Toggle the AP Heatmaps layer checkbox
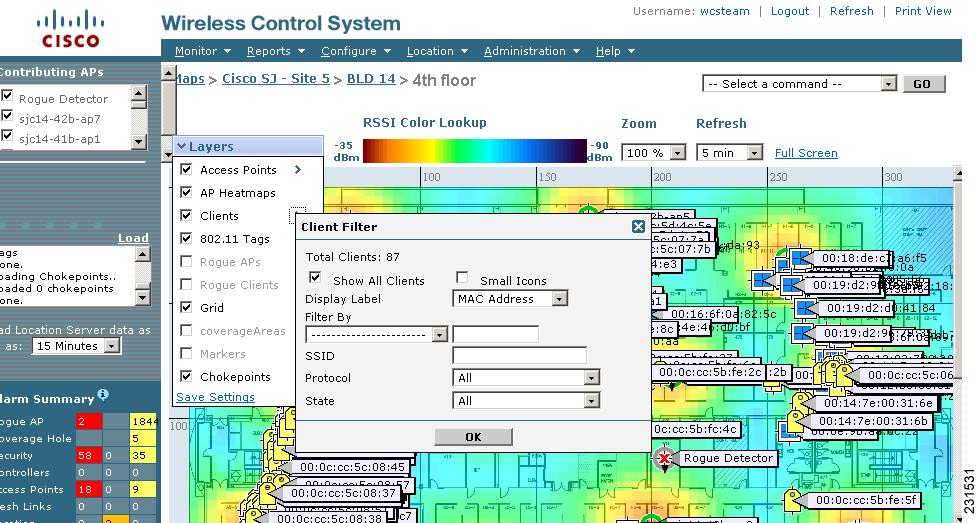Screen dimensions: 979x523 [x=186, y=192]
